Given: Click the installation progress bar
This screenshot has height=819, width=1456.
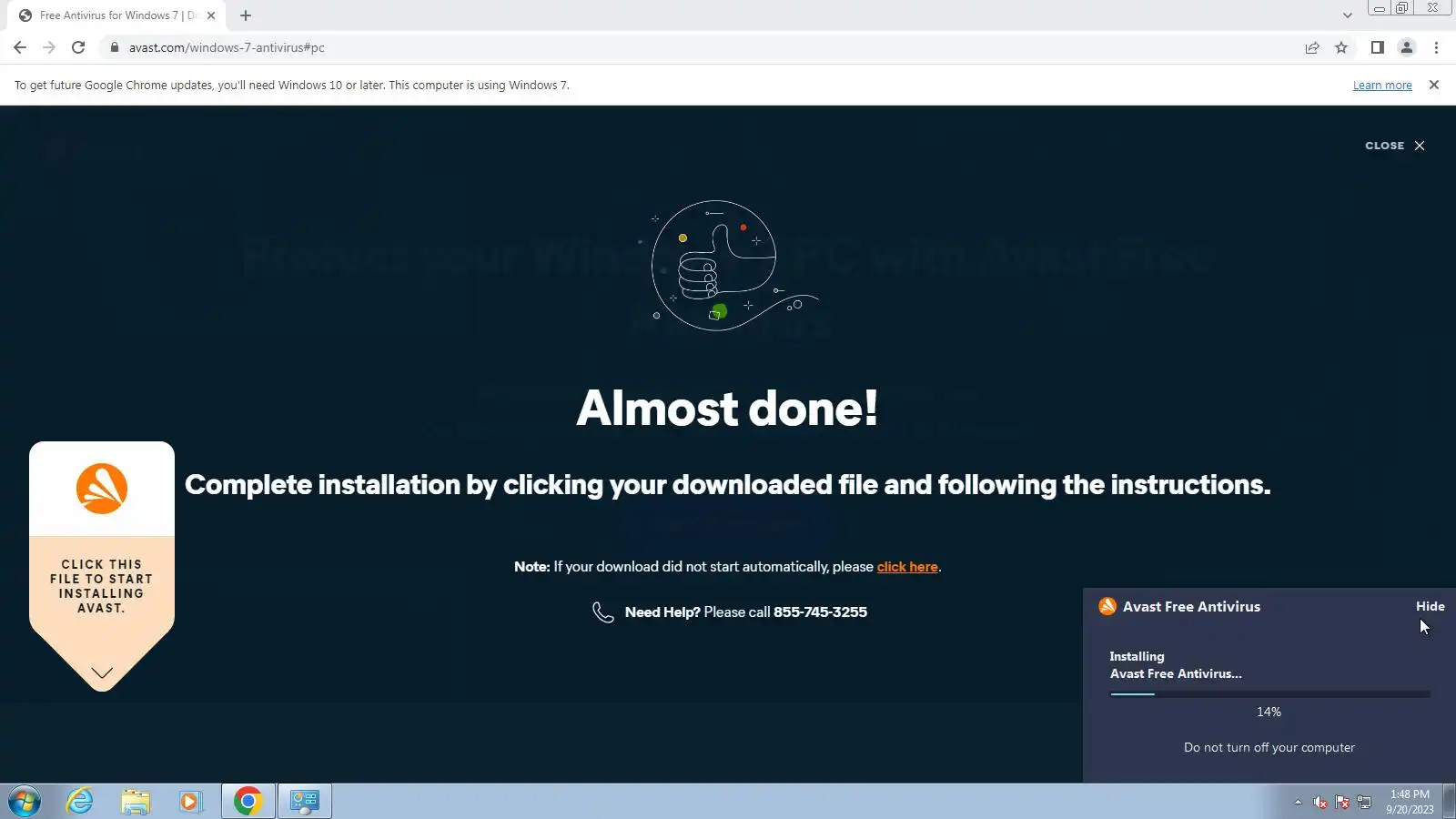Looking at the screenshot, I should 1269,694.
